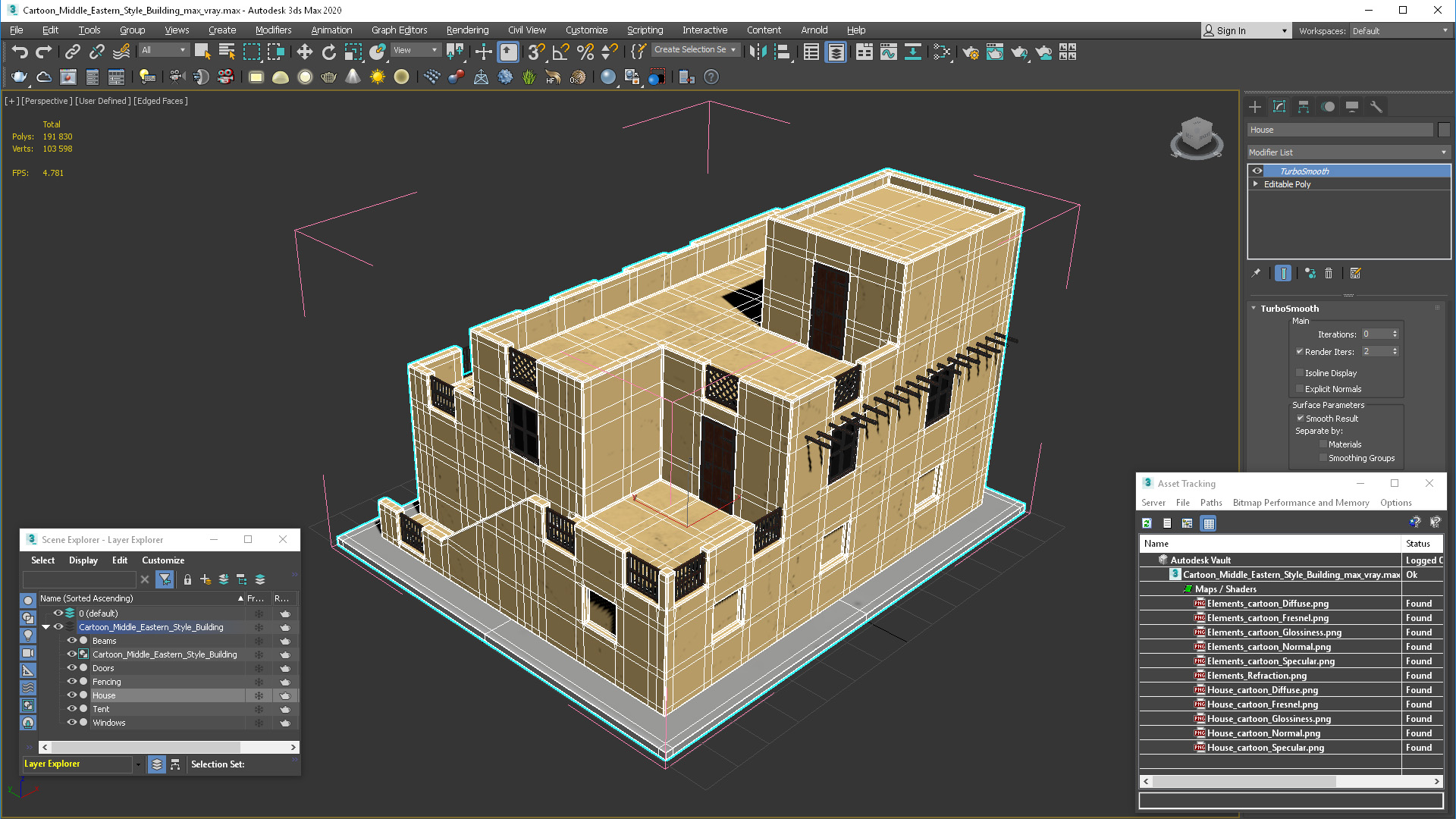Open the Create Selection Set dropdown
This screenshot has height=819, width=1456.
(x=695, y=50)
